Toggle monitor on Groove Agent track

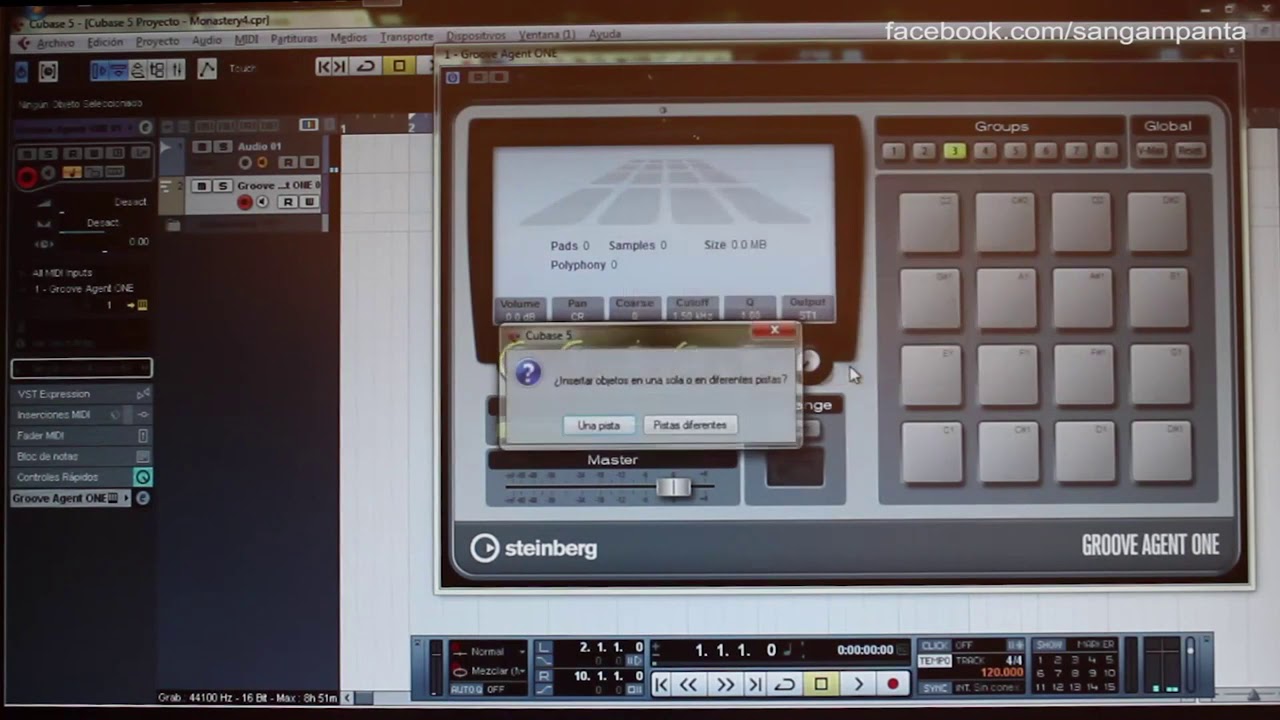[x=263, y=202]
